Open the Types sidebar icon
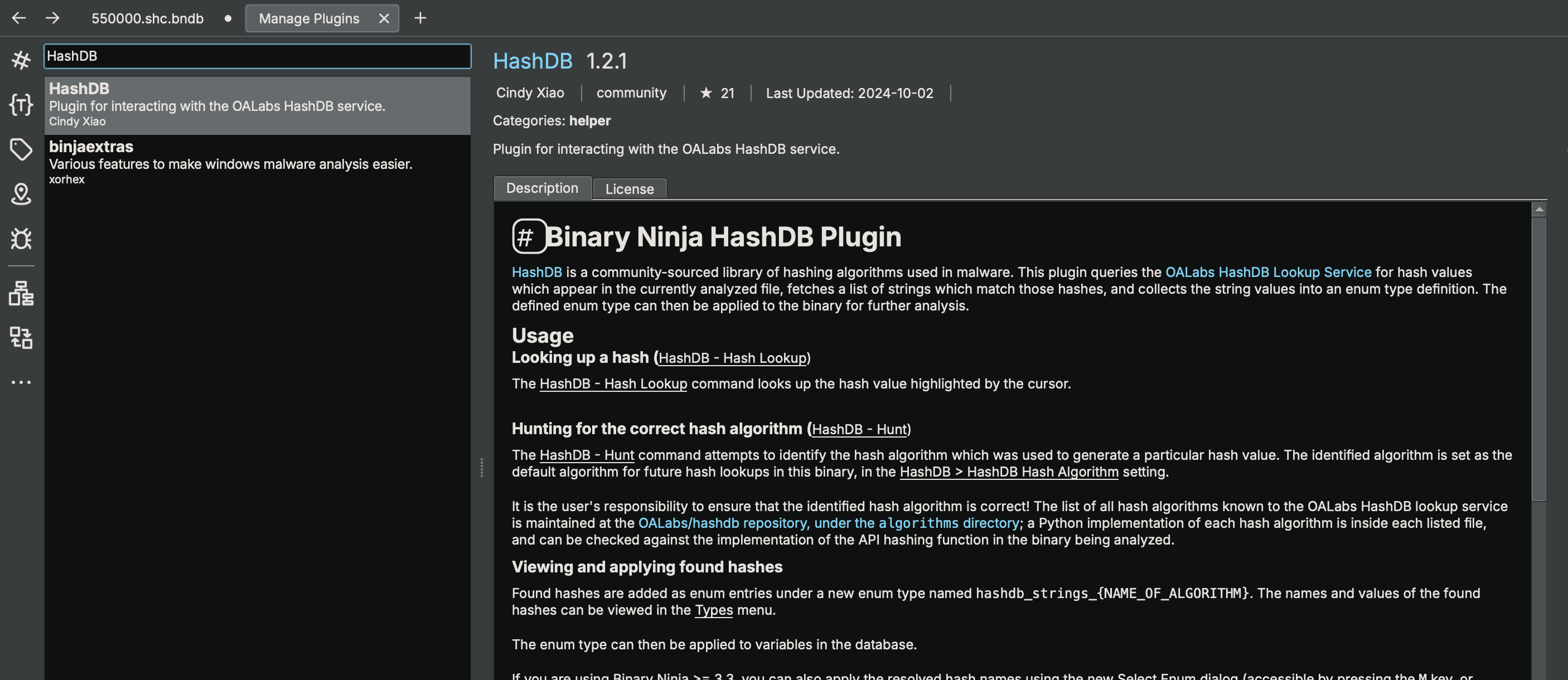 [x=21, y=105]
